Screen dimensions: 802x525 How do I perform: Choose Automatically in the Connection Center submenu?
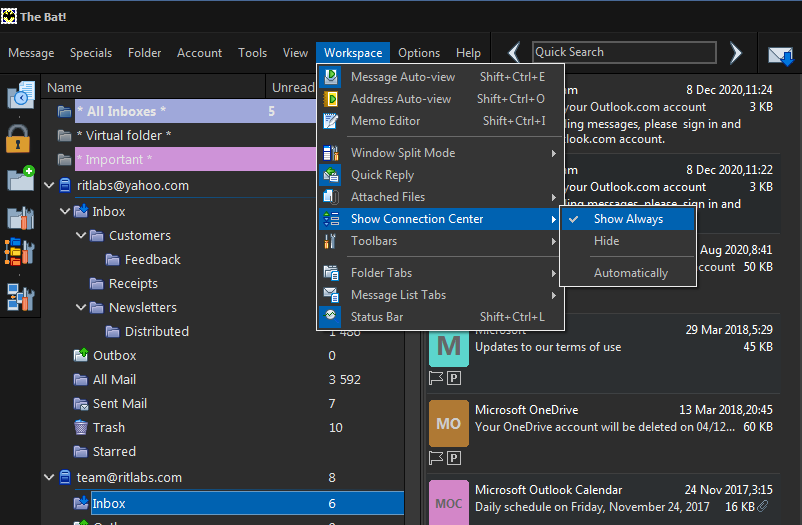(628, 273)
